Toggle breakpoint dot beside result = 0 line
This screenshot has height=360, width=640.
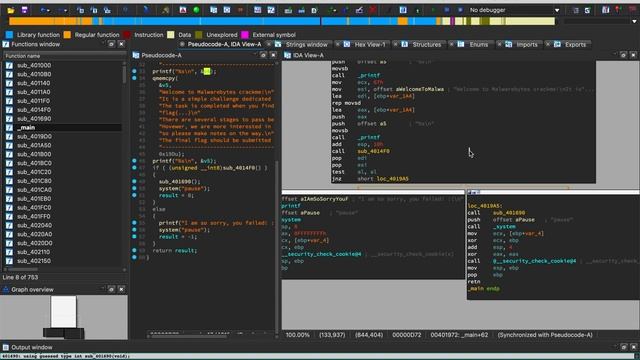[x=134, y=195]
